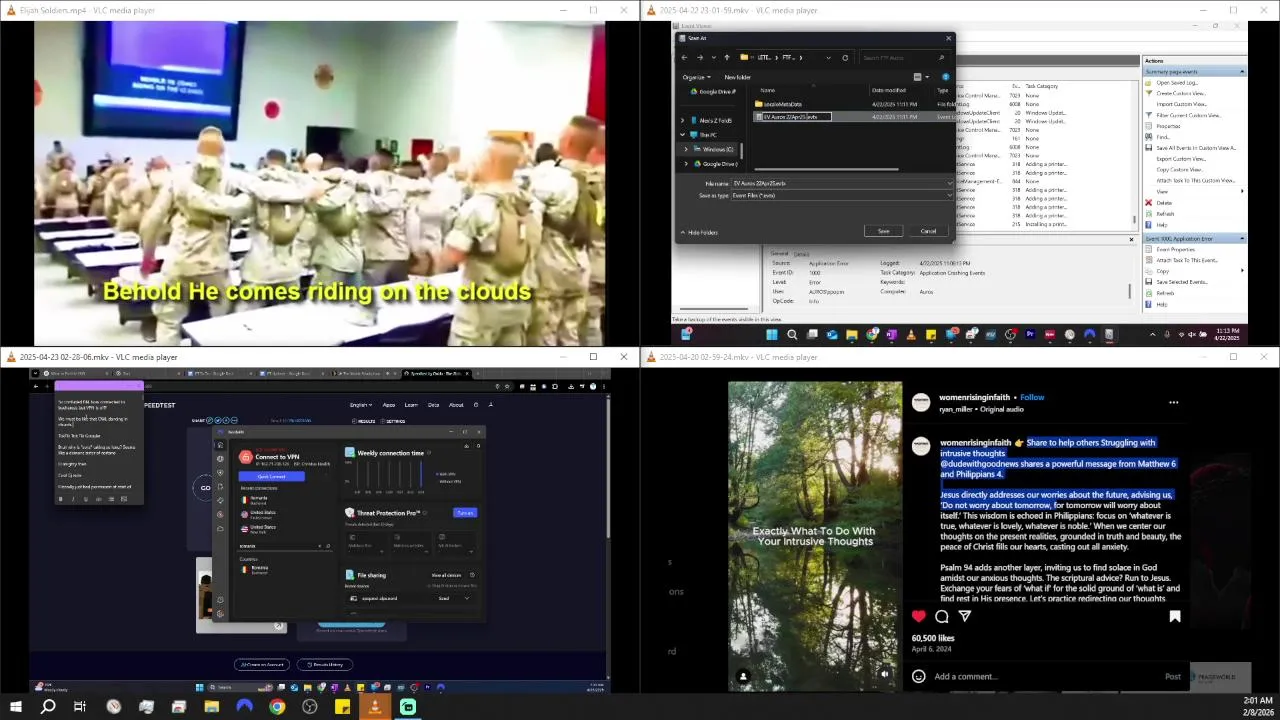Use the vertical scrollbar of Event Viewer event list
The width and height of the screenshot is (1280, 720).
pos(1134,219)
